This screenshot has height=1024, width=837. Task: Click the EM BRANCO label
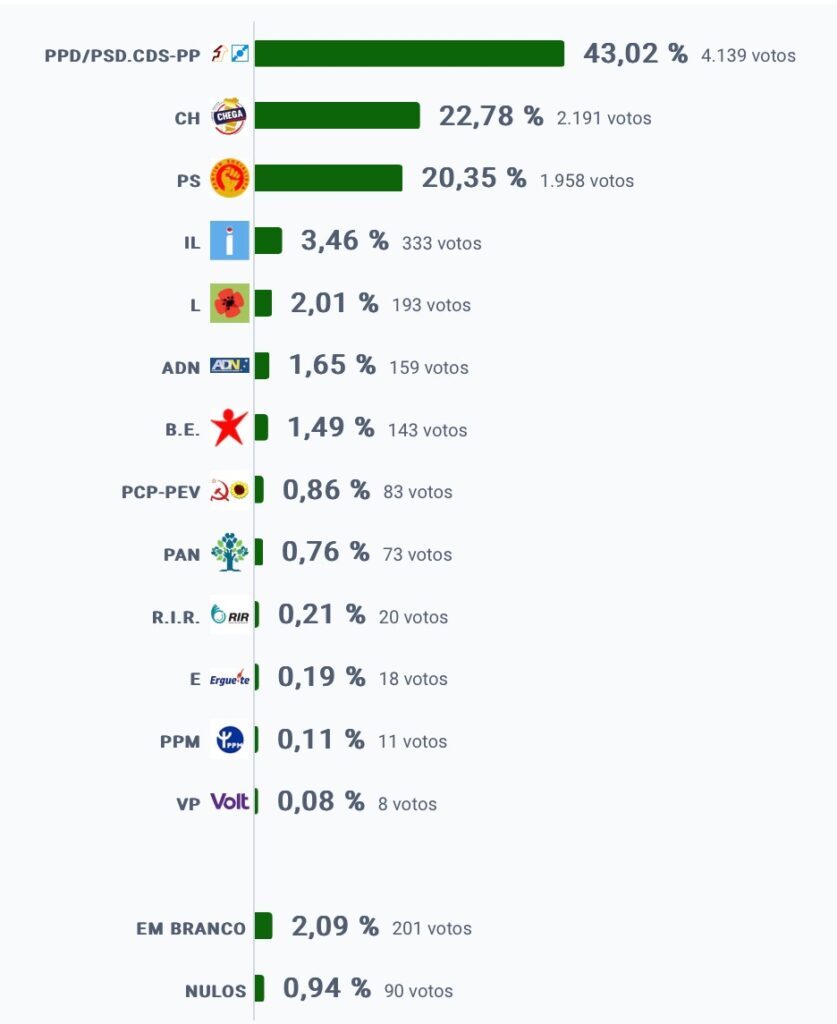click(191, 929)
